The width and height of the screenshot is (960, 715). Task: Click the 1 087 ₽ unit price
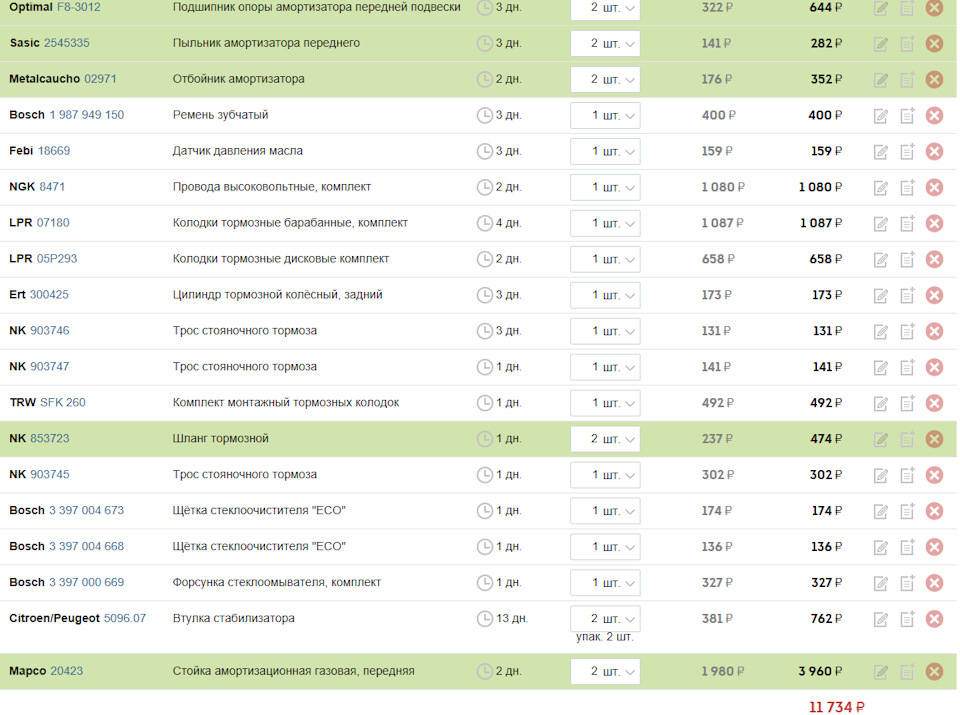(722, 223)
